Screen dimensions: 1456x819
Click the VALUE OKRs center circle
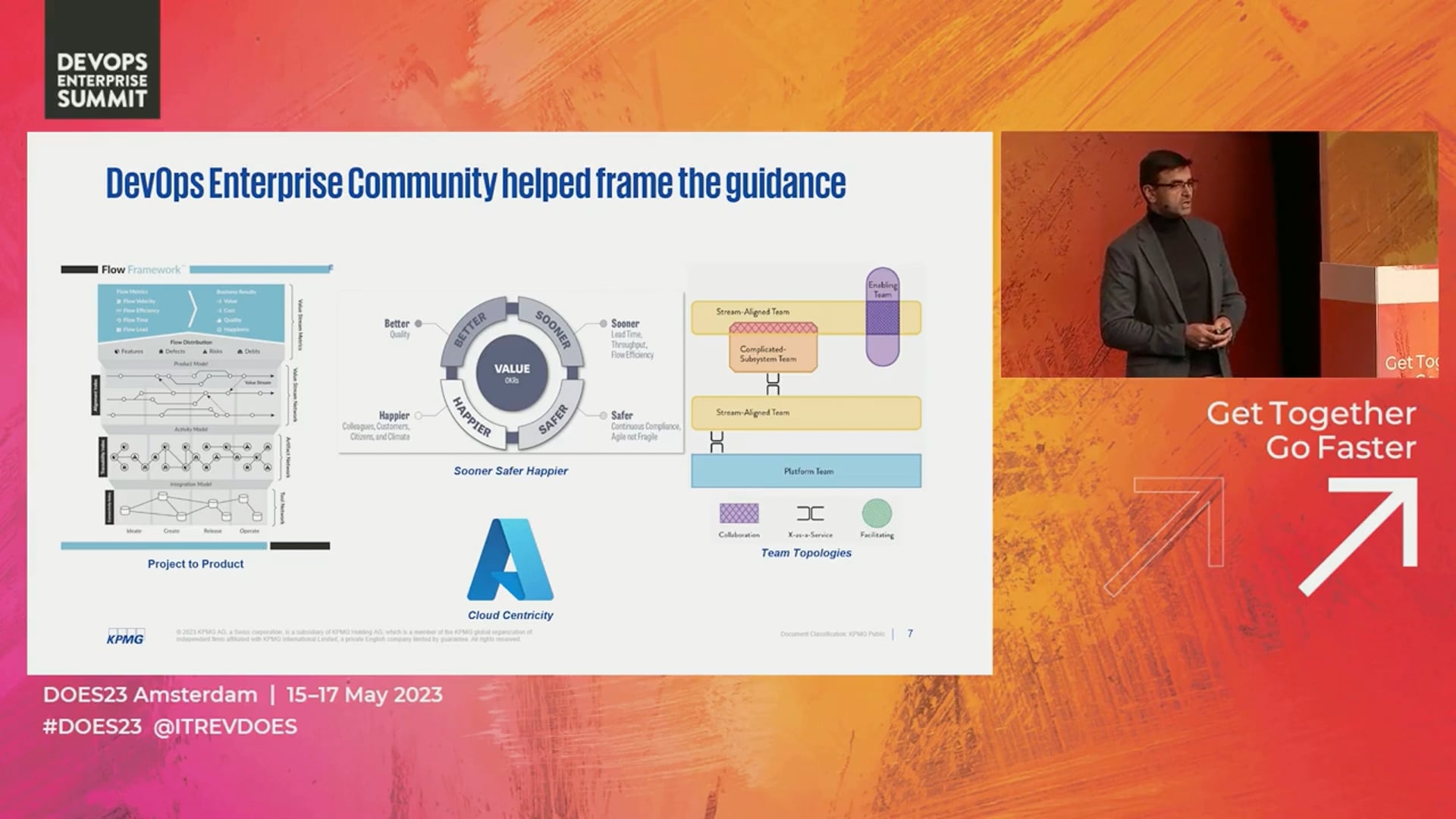pyautogui.click(x=512, y=373)
